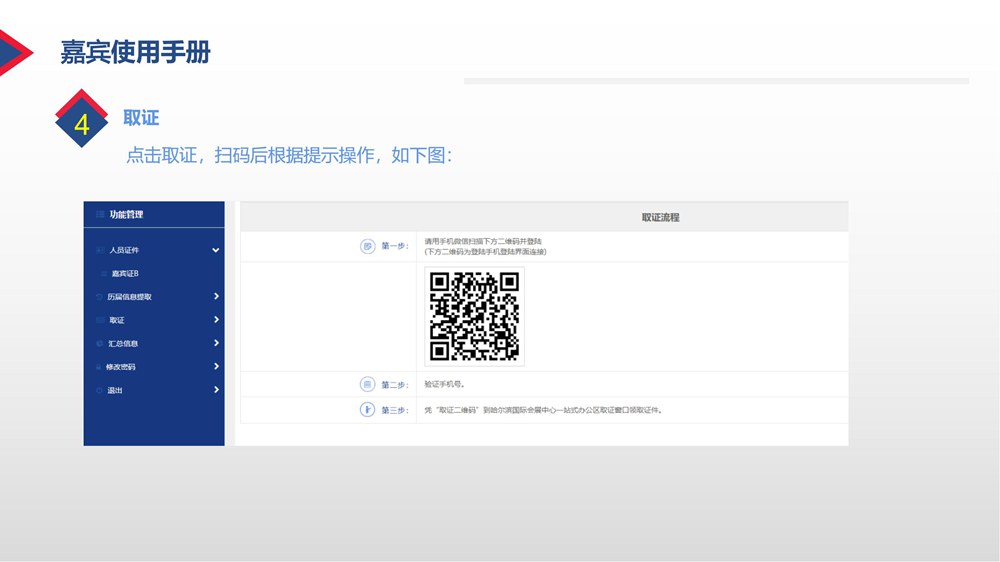Click the circular 第三步 step icon

[367, 410]
